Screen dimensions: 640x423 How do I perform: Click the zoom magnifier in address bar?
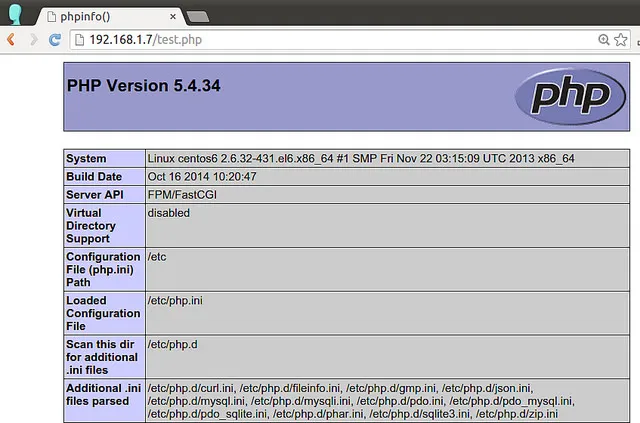pos(604,39)
